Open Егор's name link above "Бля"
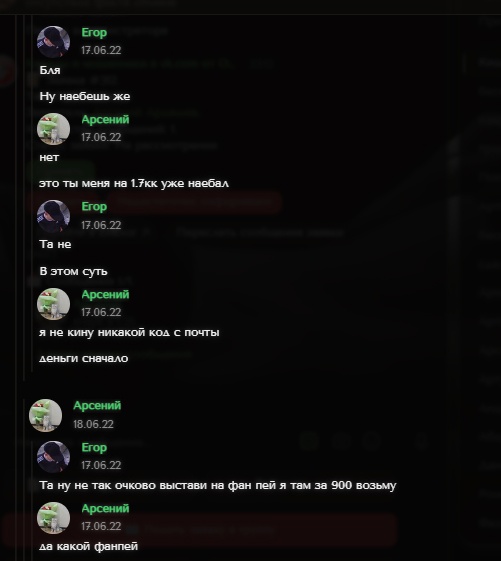This screenshot has width=501, height=561. click(94, 33)
